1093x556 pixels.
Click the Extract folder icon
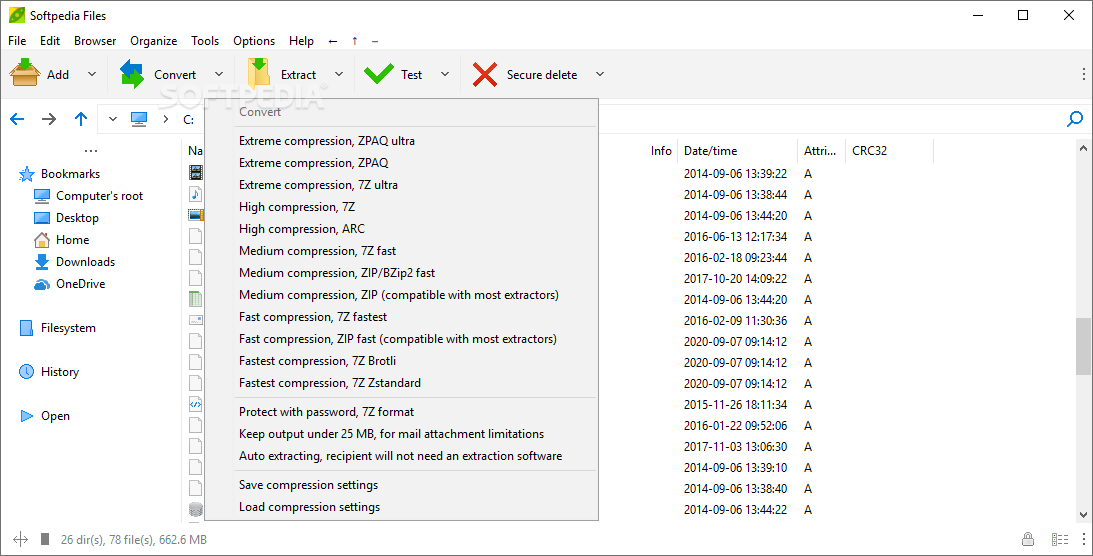pyautogui.click(x=259, y=73)
